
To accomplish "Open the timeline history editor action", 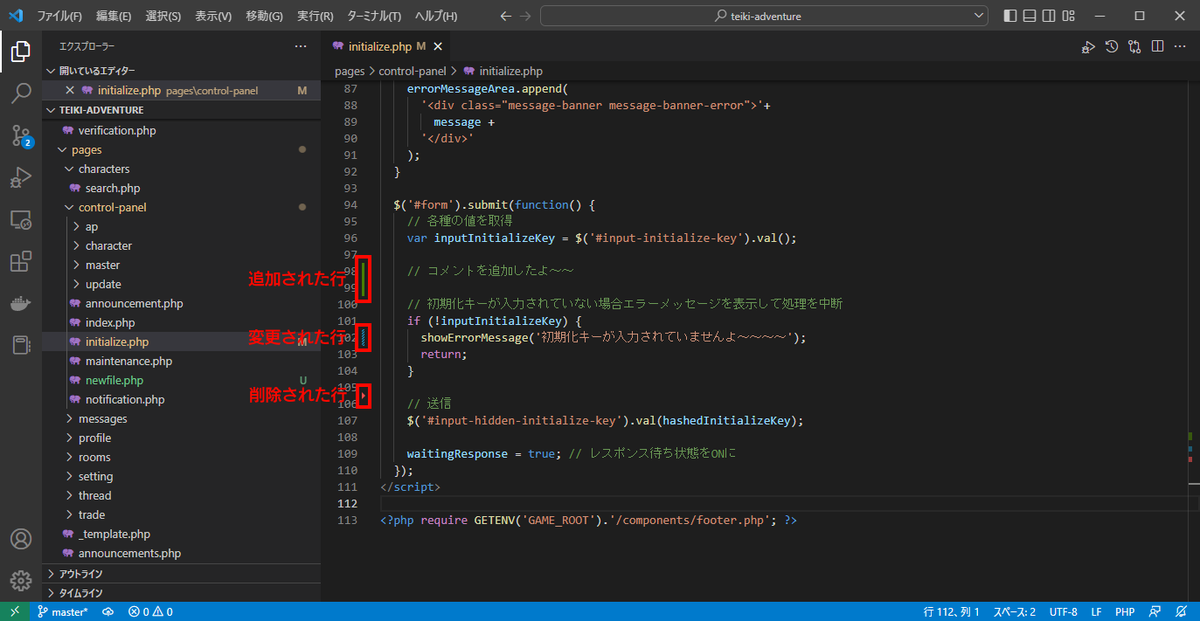I will coord(1112,46).
